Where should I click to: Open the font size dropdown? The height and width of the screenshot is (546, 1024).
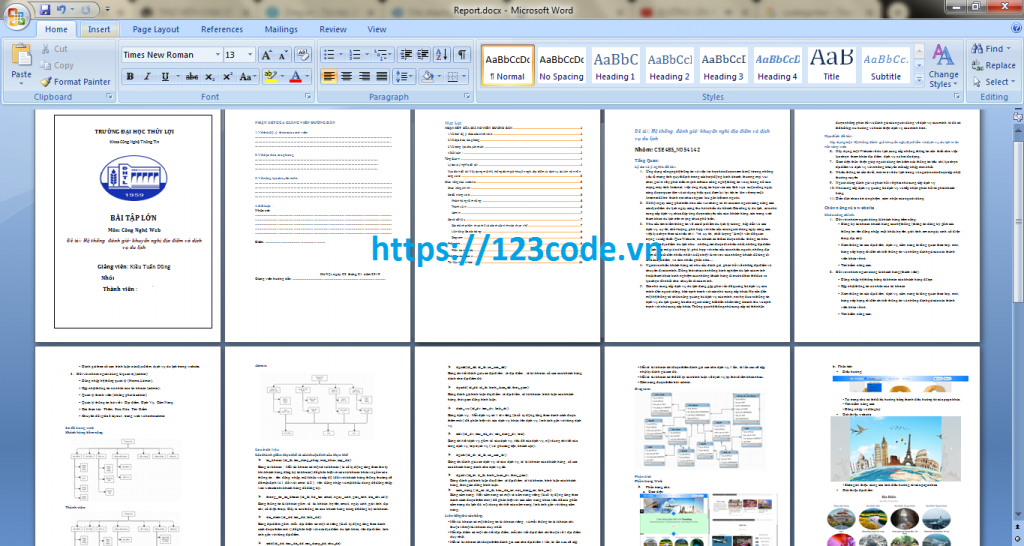coord(250,55)
